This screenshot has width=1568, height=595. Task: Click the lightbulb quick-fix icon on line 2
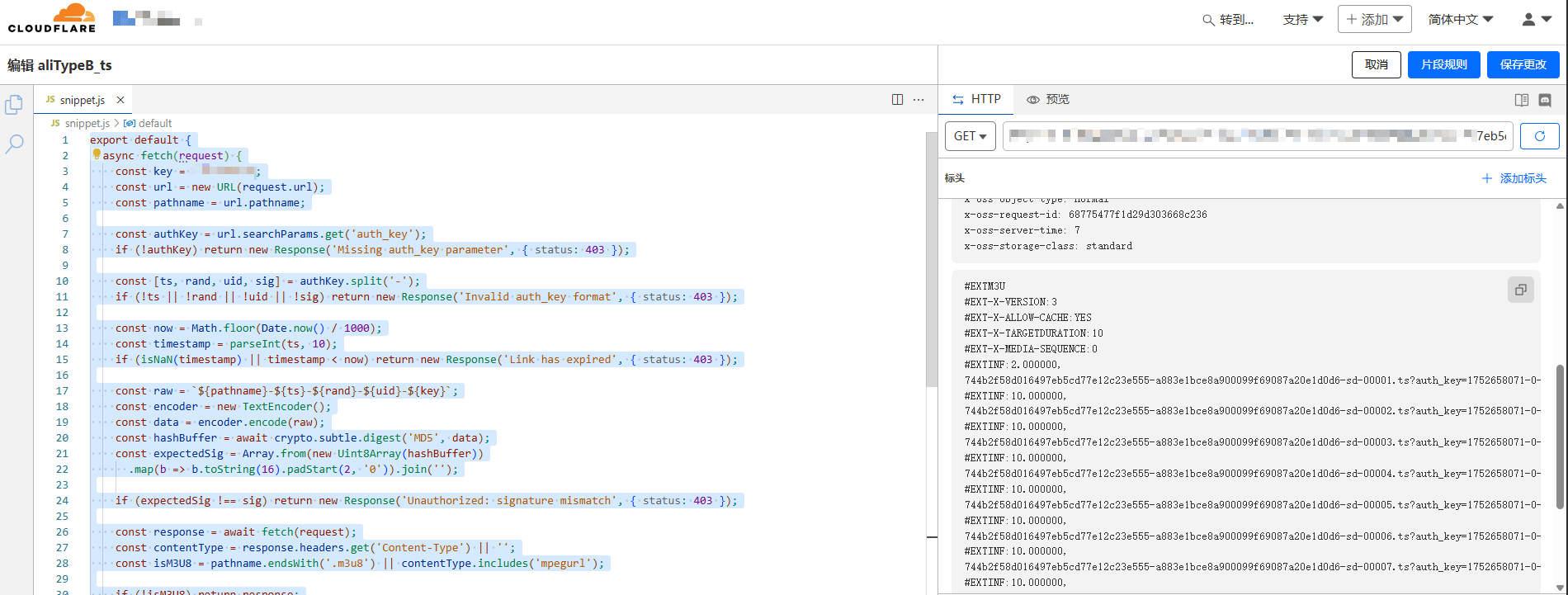click(x=97, y=154)
